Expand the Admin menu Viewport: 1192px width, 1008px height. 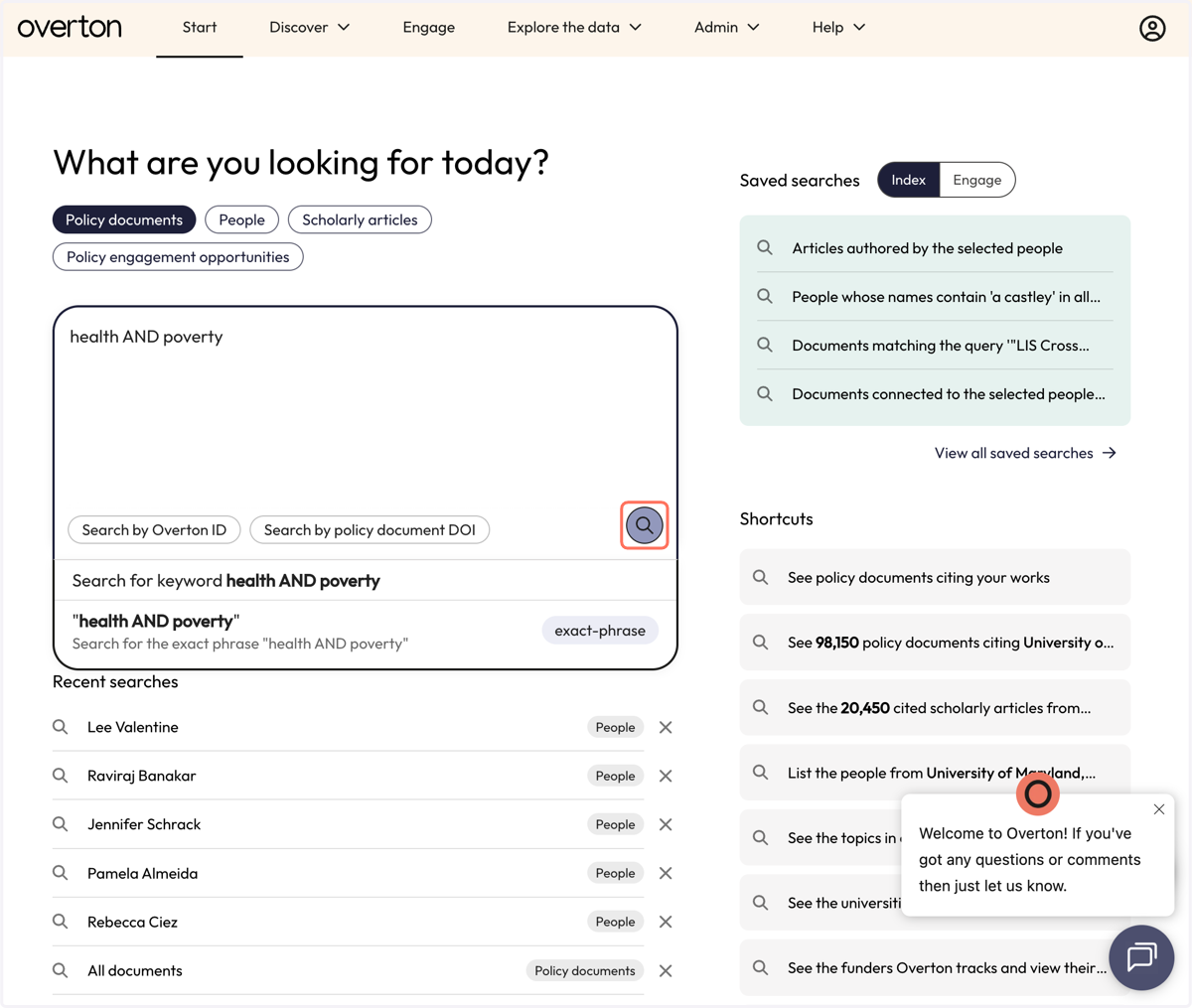[727, 28]
